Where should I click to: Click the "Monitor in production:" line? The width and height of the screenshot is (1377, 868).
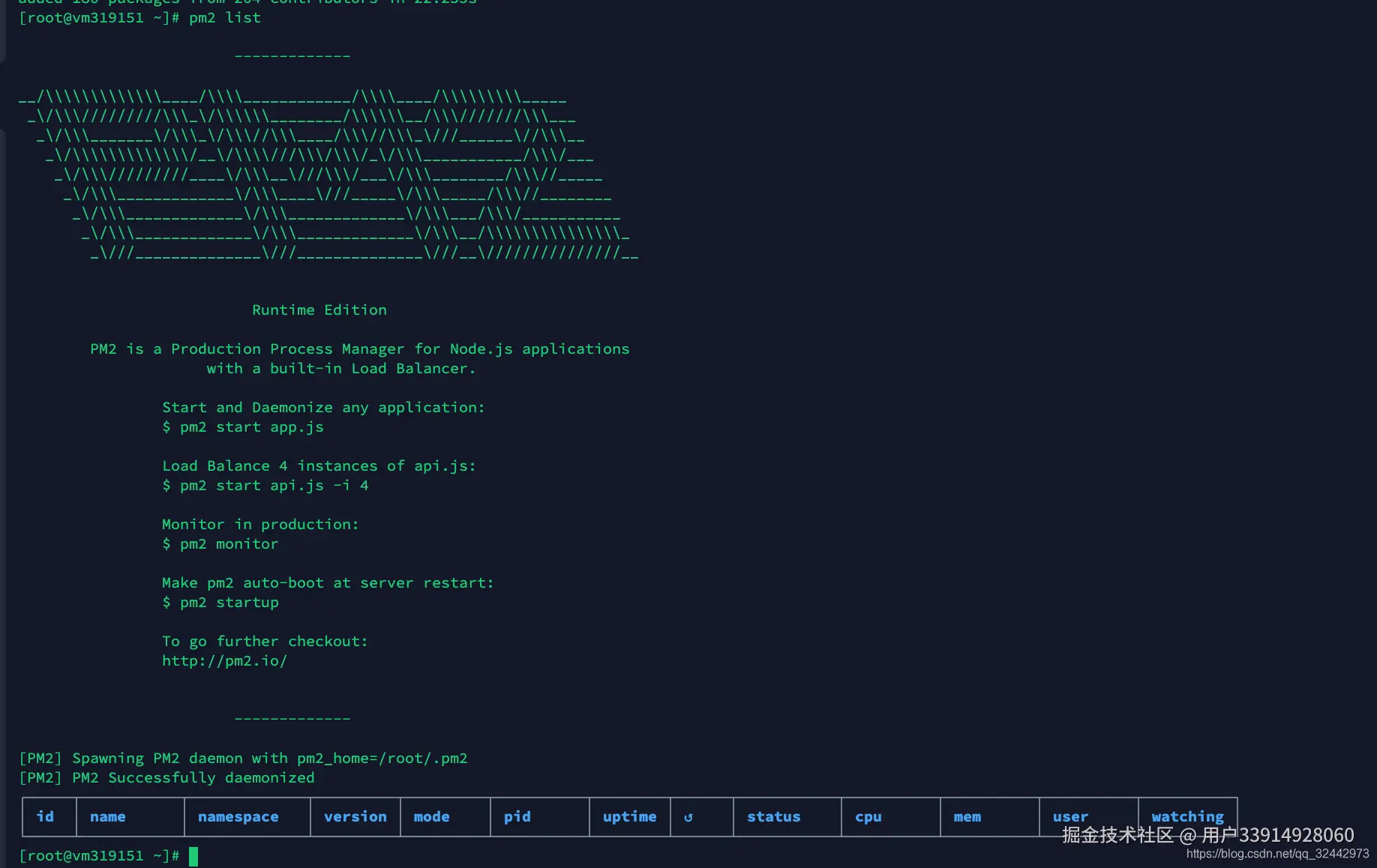coord(260,524)
